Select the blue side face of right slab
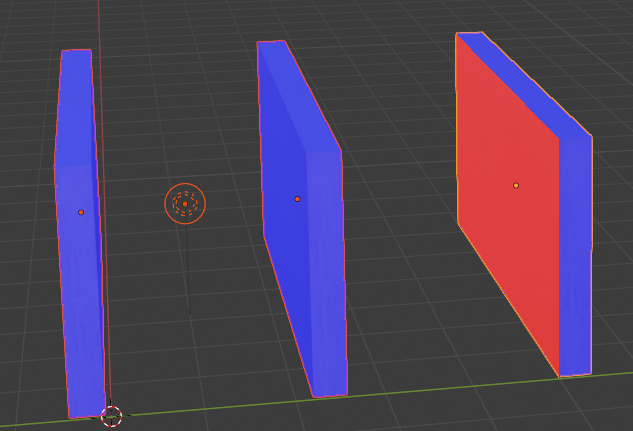 (x=575, y=260)
